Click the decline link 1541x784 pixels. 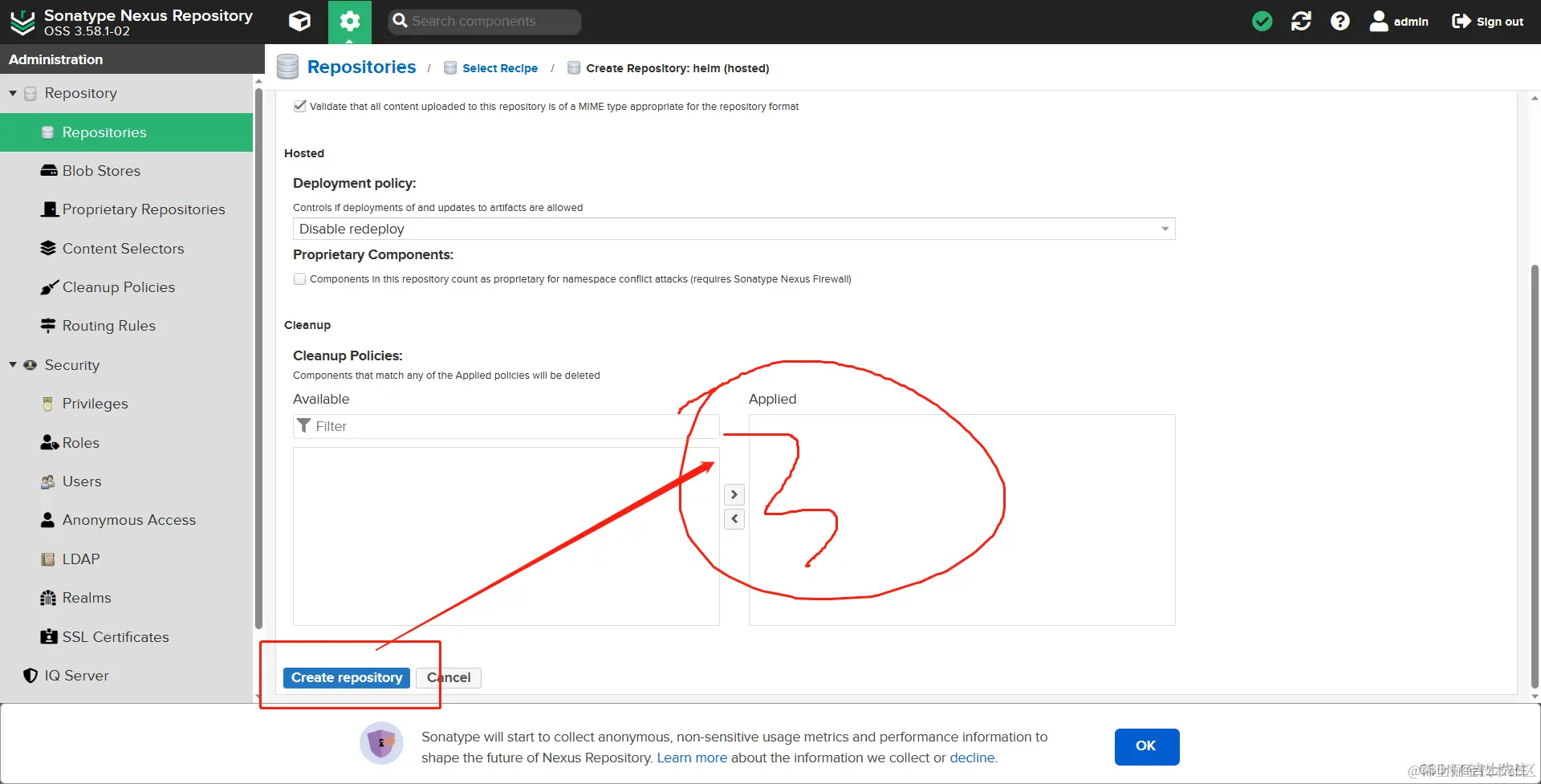pos(972,758)
